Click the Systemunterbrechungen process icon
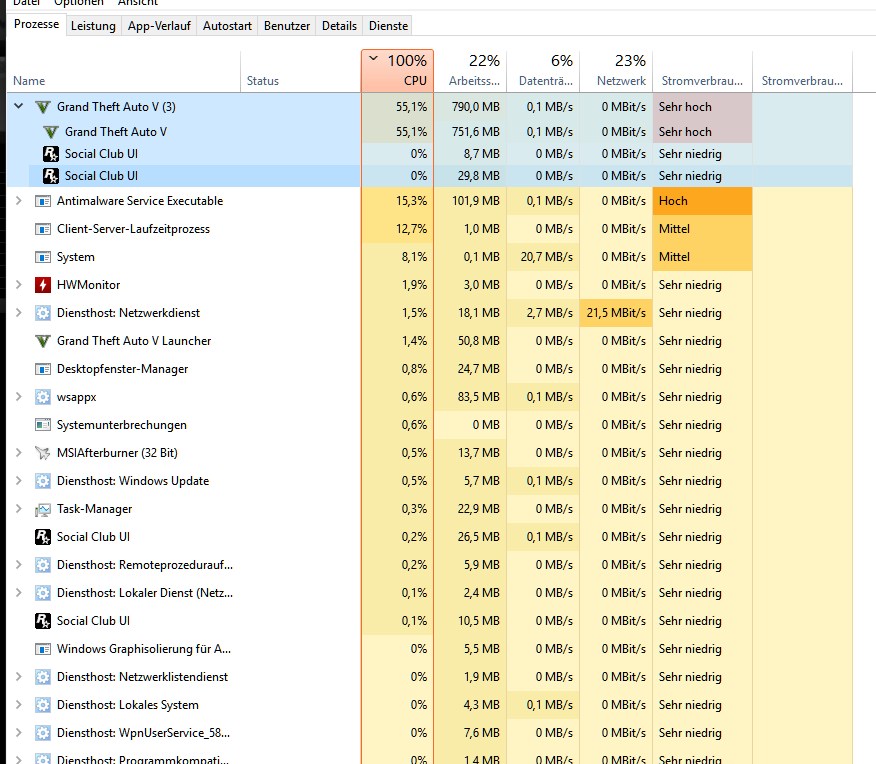 coord(43,425)
